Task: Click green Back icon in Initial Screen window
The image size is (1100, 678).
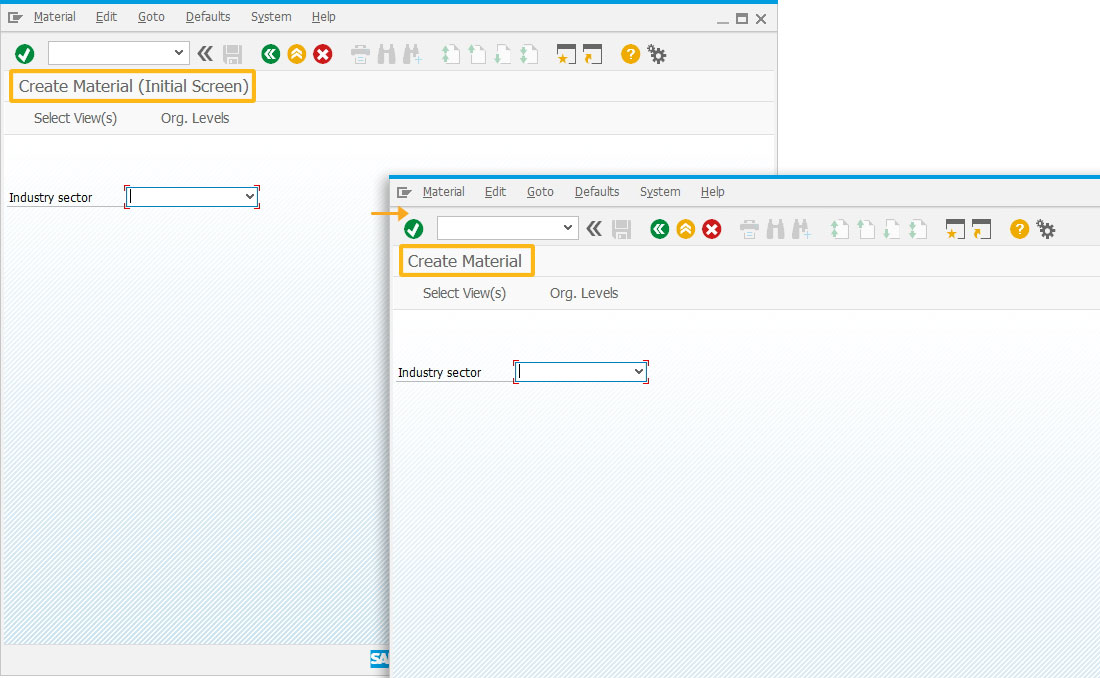Action: [271, 54]
